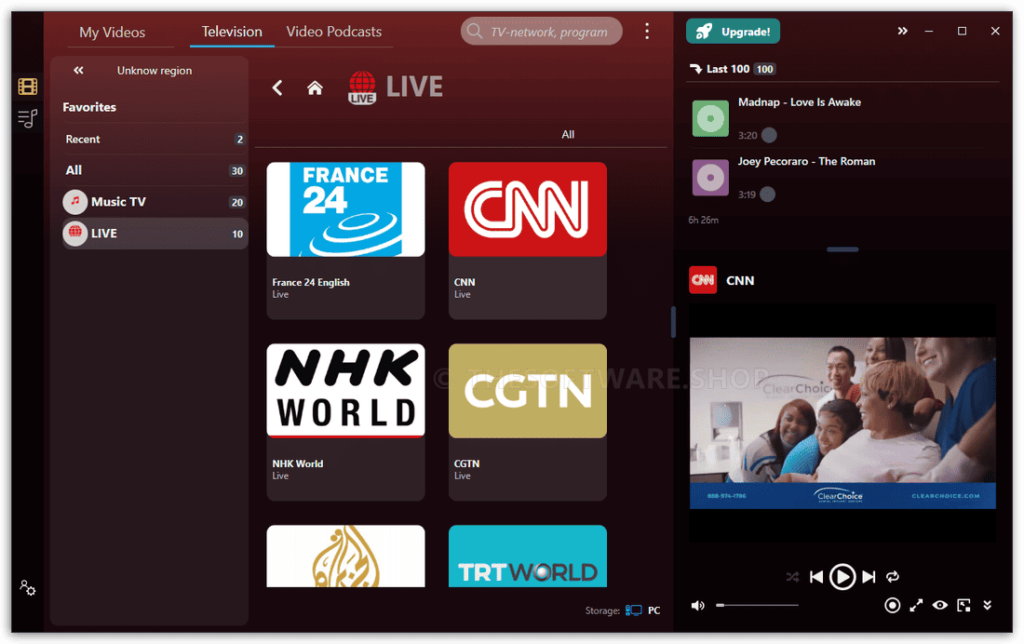
Task: Collapse the player panel with double-arrow
Action: [x=903, y=31]
